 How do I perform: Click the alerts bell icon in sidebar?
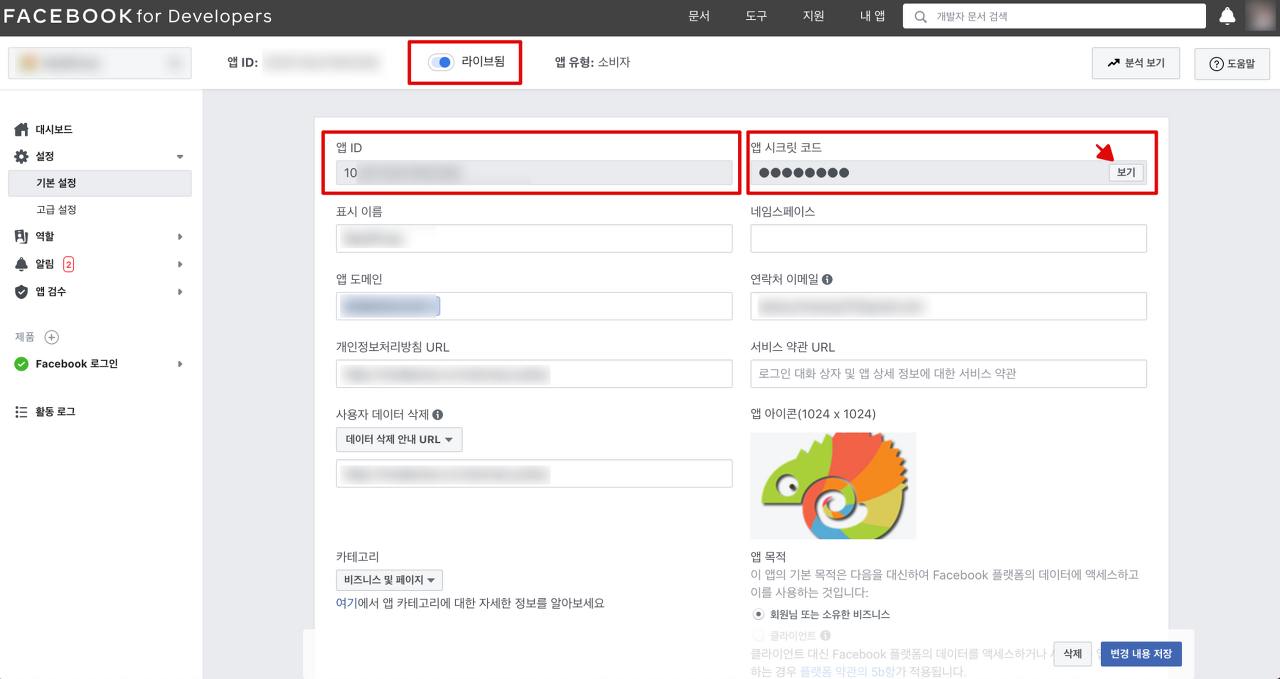21,264
